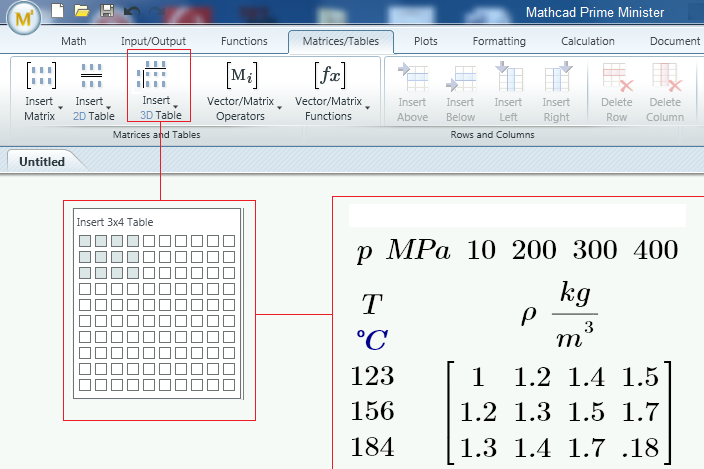Image resolution: width=704 pixels, height=469 pixels.
Task: Click the pressure value 200
Action: [534, 250]
